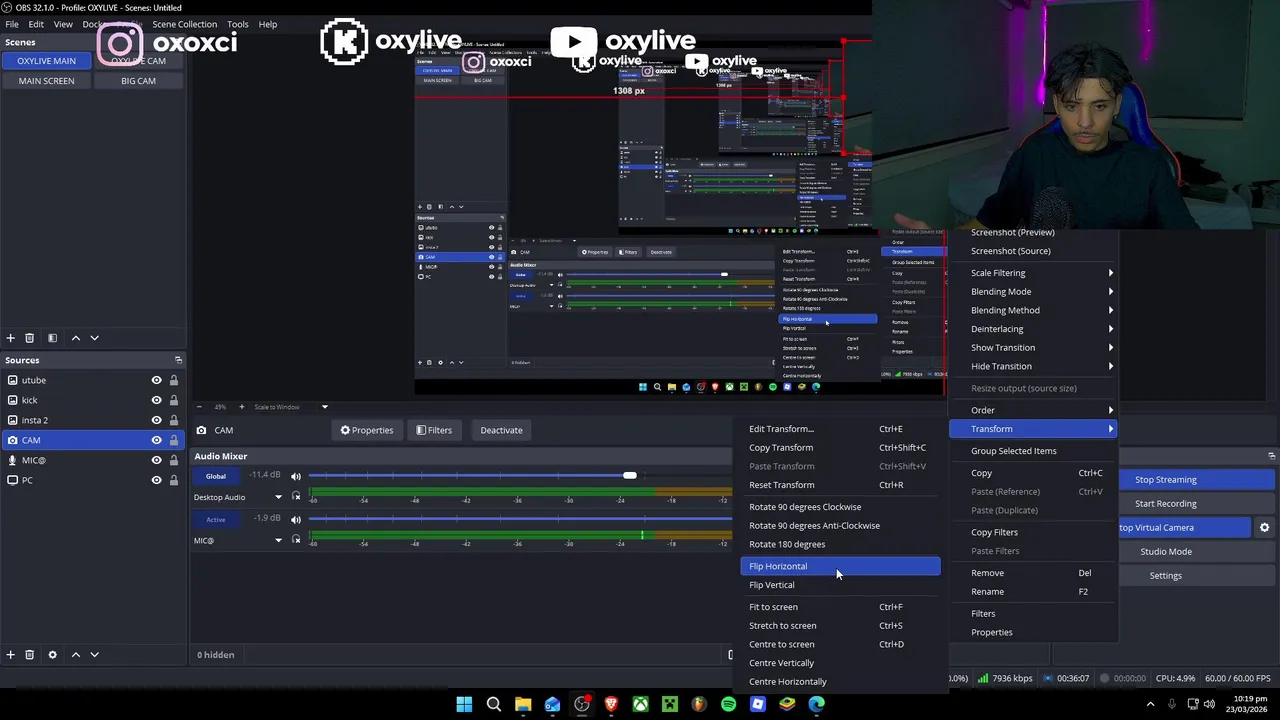This screenshot has height=720, width=1280.
Task: Hide the MIC@ source
Action: 156,460
